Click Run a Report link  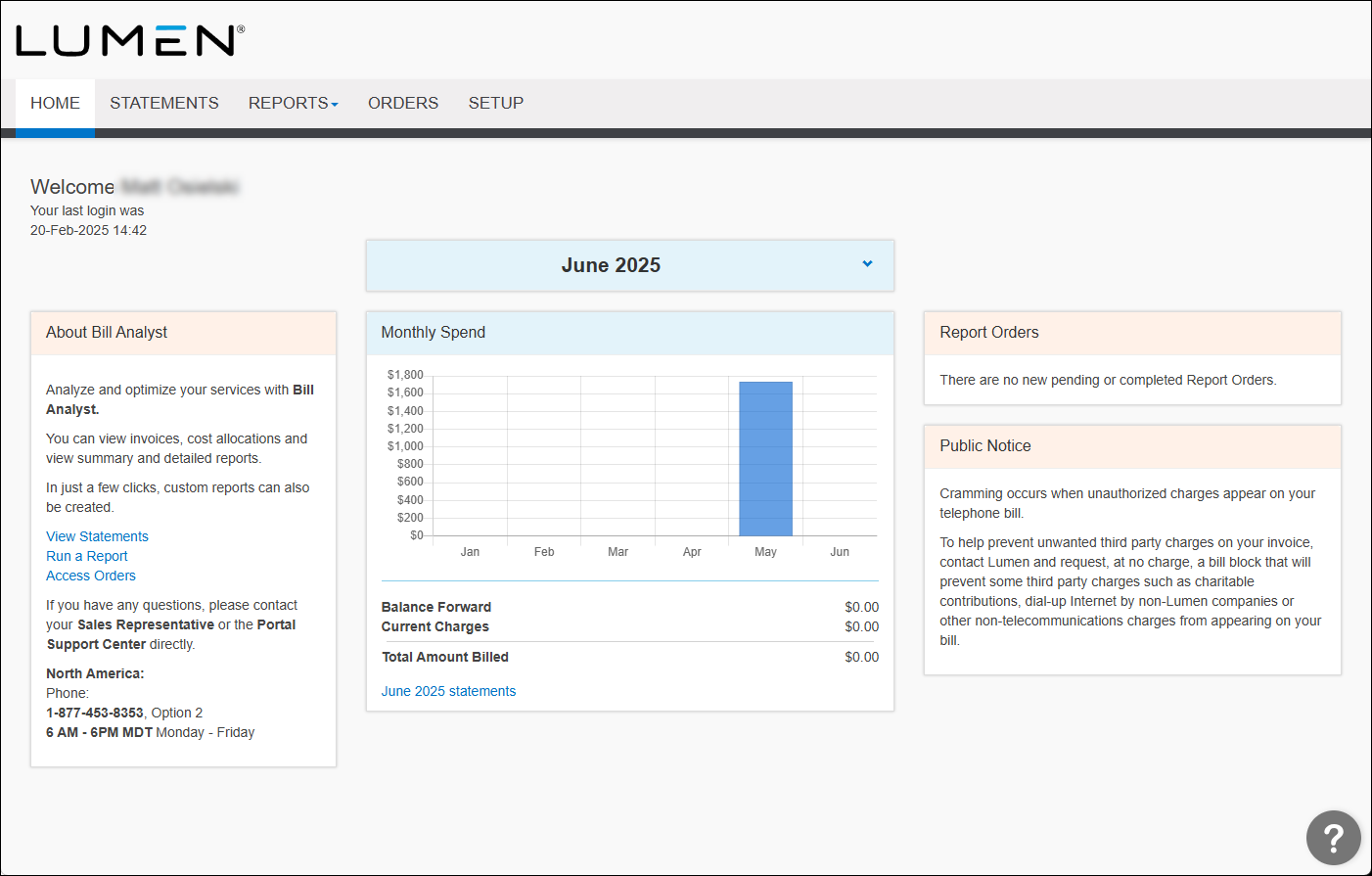(86, 556)
